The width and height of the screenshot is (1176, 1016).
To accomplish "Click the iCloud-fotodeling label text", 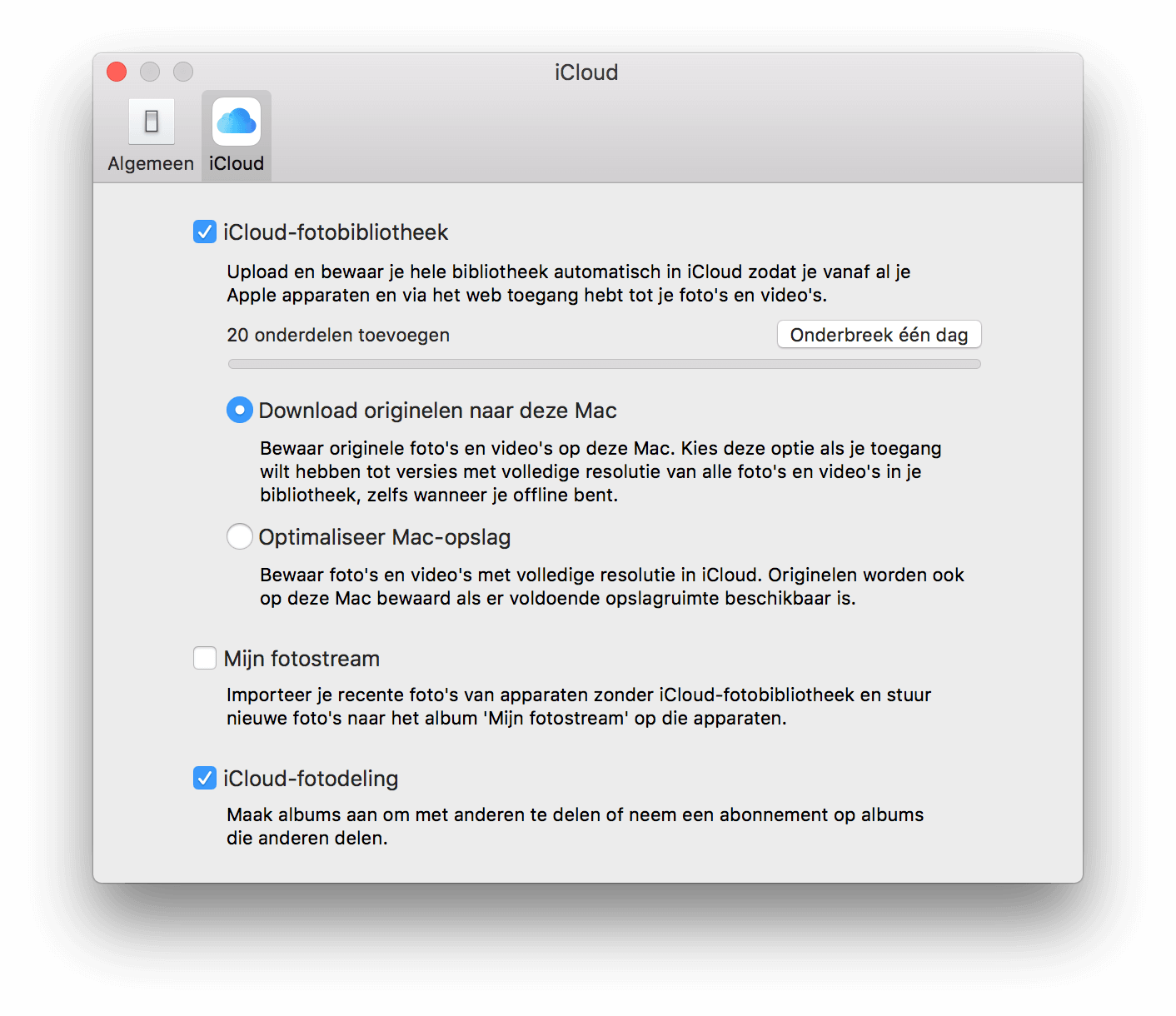I will 311,779.
